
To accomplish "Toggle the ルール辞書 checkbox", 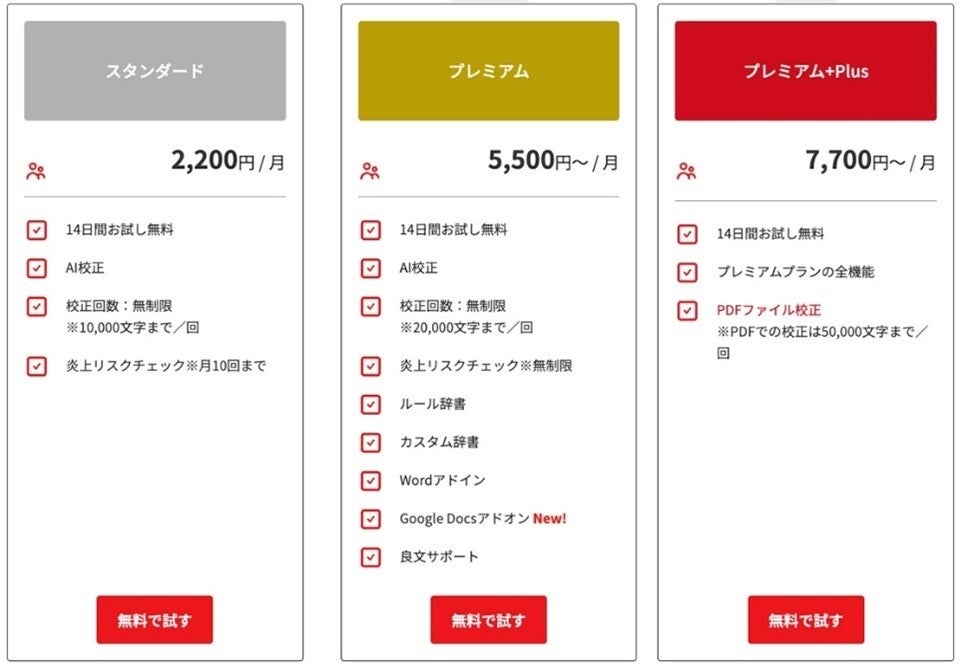I will pyautogui.click(x=371, y=404).
